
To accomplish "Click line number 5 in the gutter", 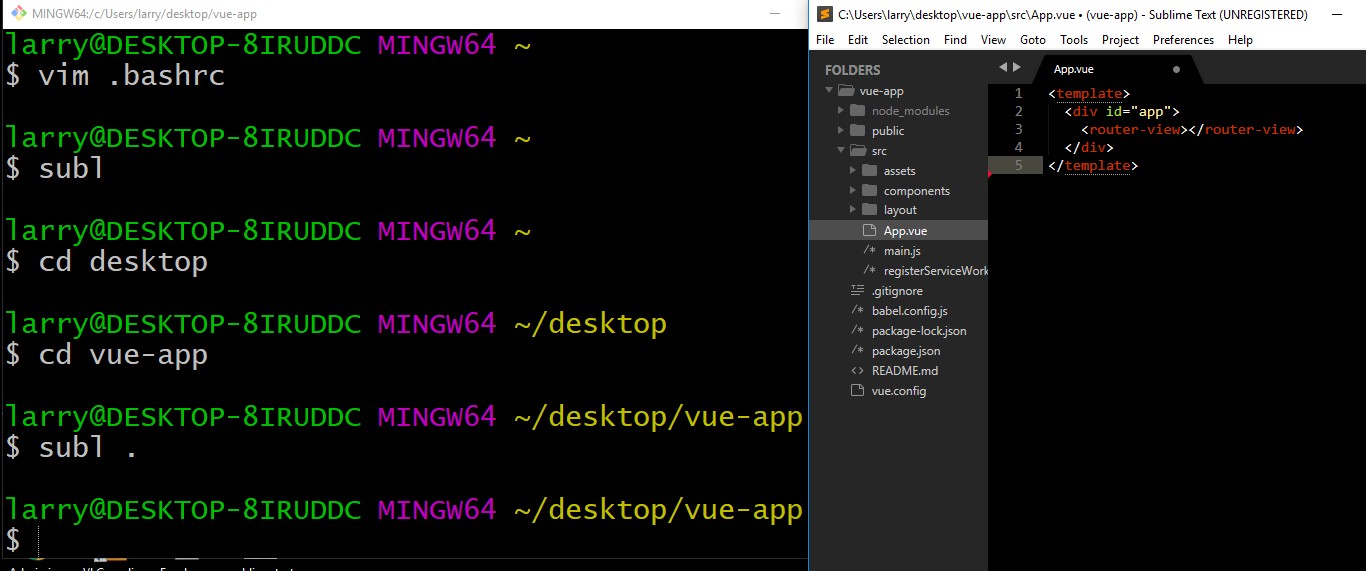I will [1018, 165].
